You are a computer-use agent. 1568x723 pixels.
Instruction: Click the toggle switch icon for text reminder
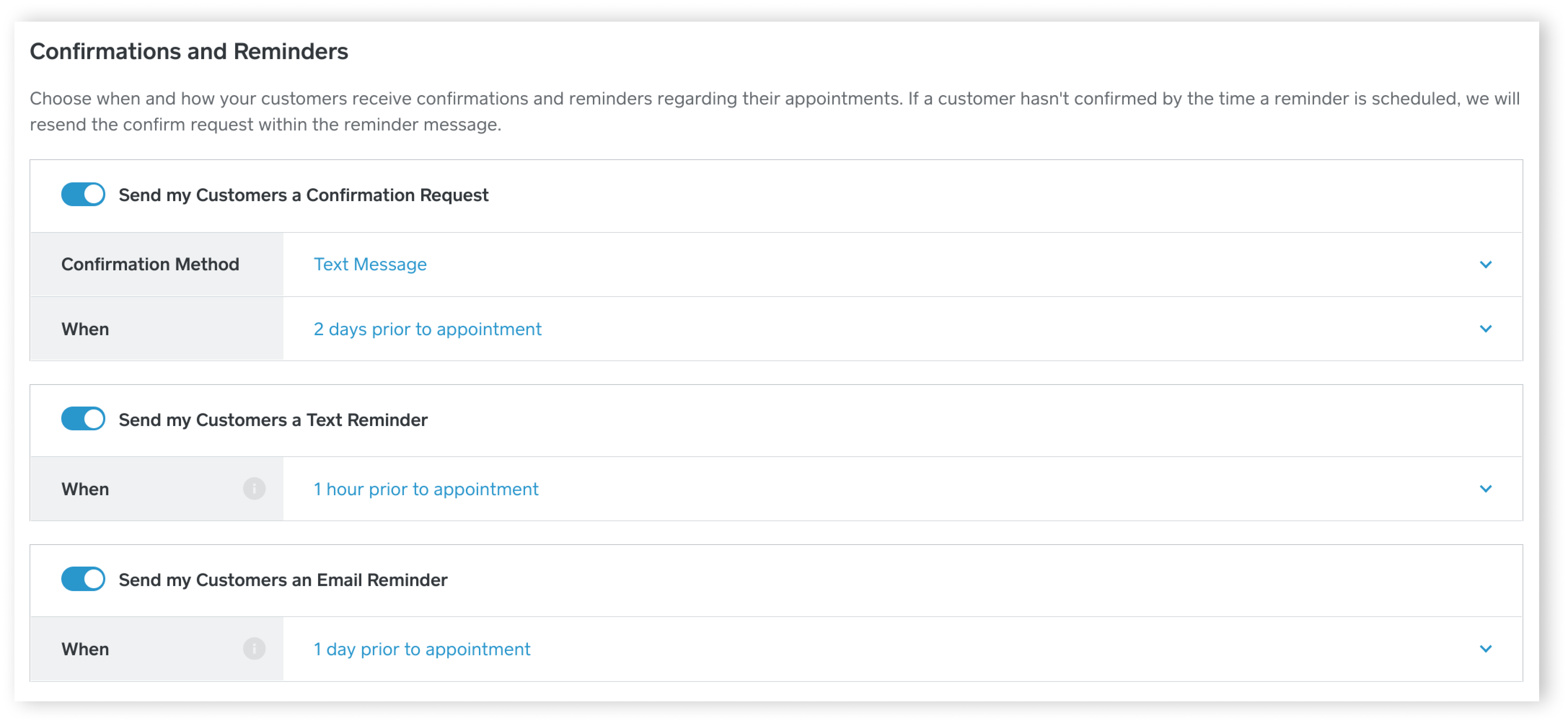point(83,419)
